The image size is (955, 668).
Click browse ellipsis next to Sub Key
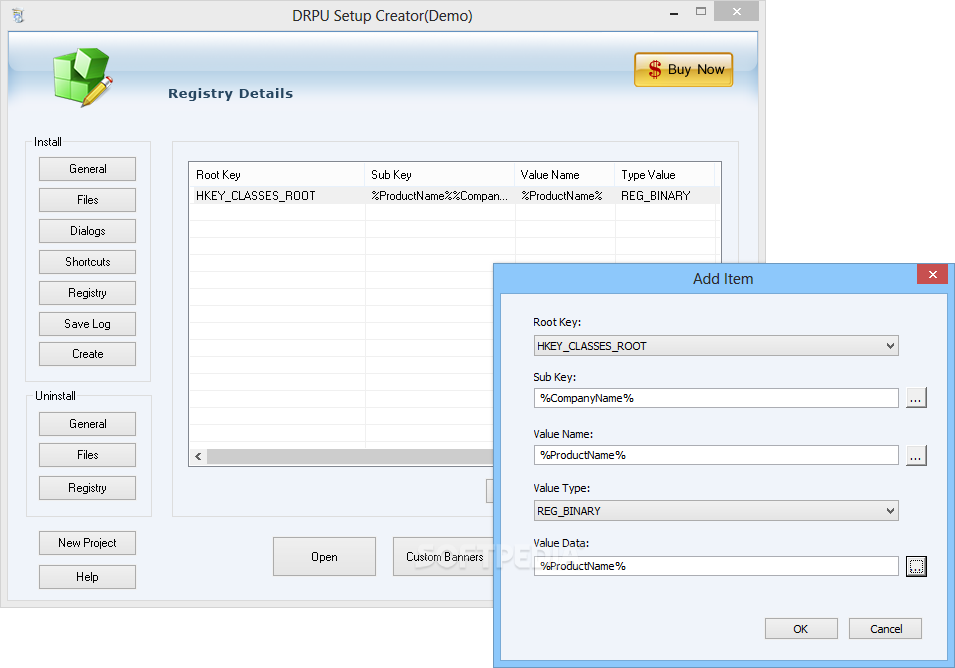pos(916,398)
